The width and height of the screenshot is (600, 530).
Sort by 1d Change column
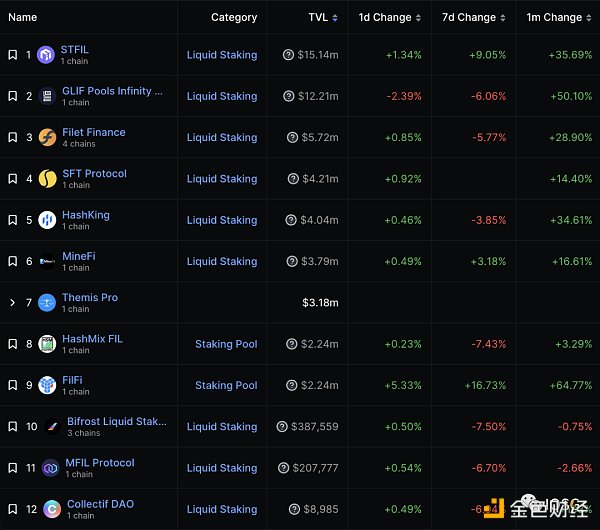click(390, 17)
